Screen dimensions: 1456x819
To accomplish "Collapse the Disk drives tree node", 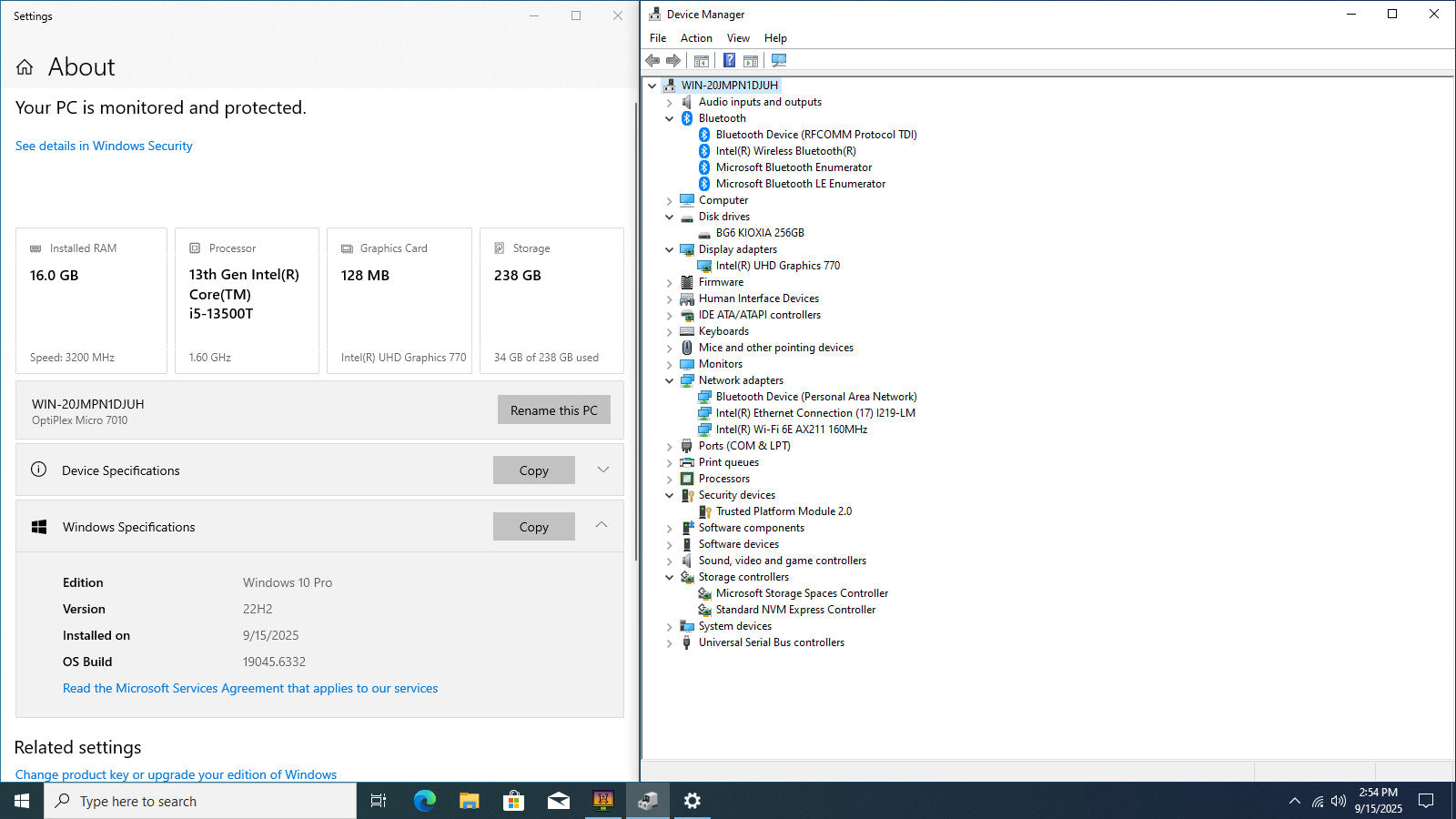I will click(x=670, y=217).
